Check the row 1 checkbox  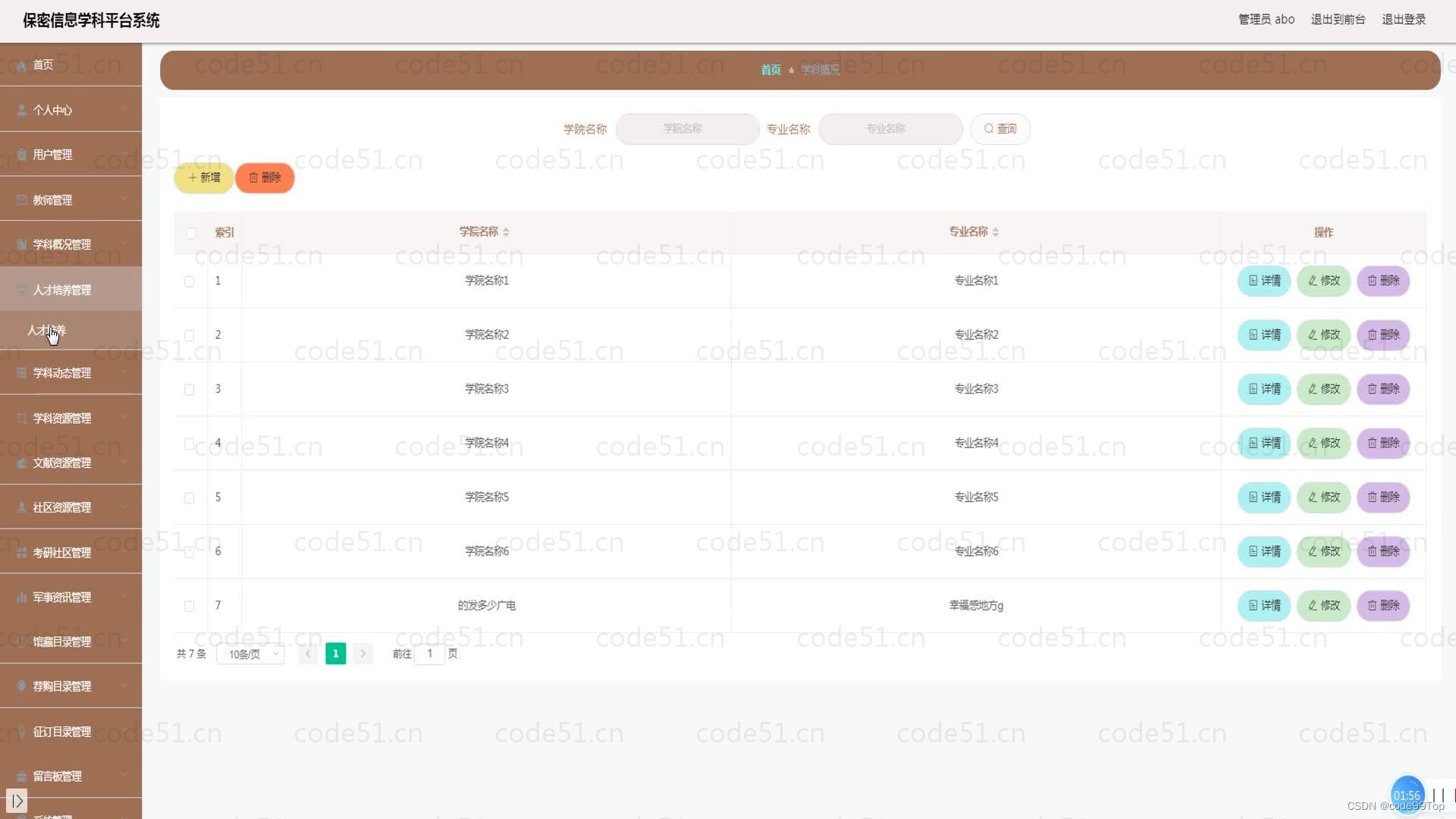190,281
